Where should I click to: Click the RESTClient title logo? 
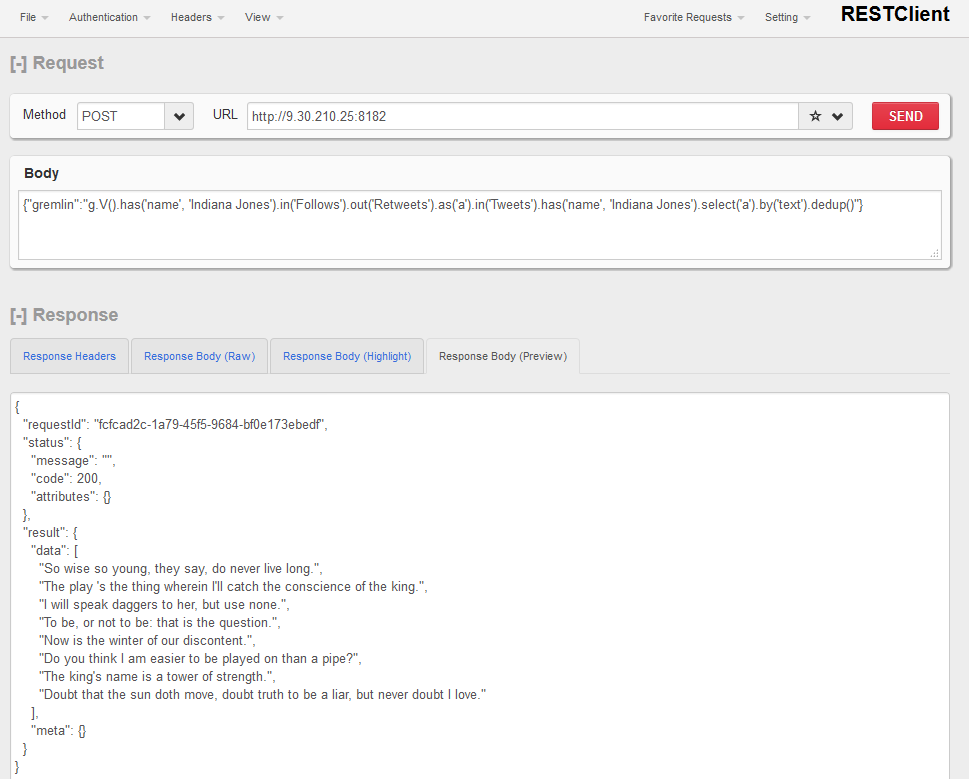click(895, 14)
